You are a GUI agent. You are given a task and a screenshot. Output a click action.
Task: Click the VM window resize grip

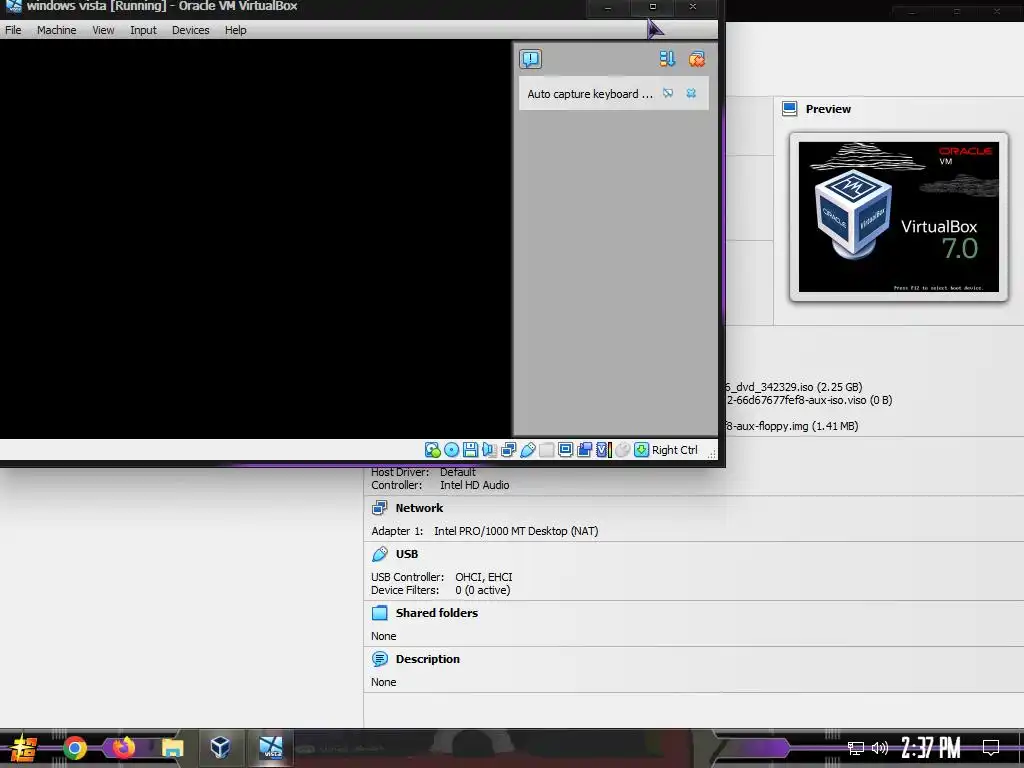tap(711, 453)
